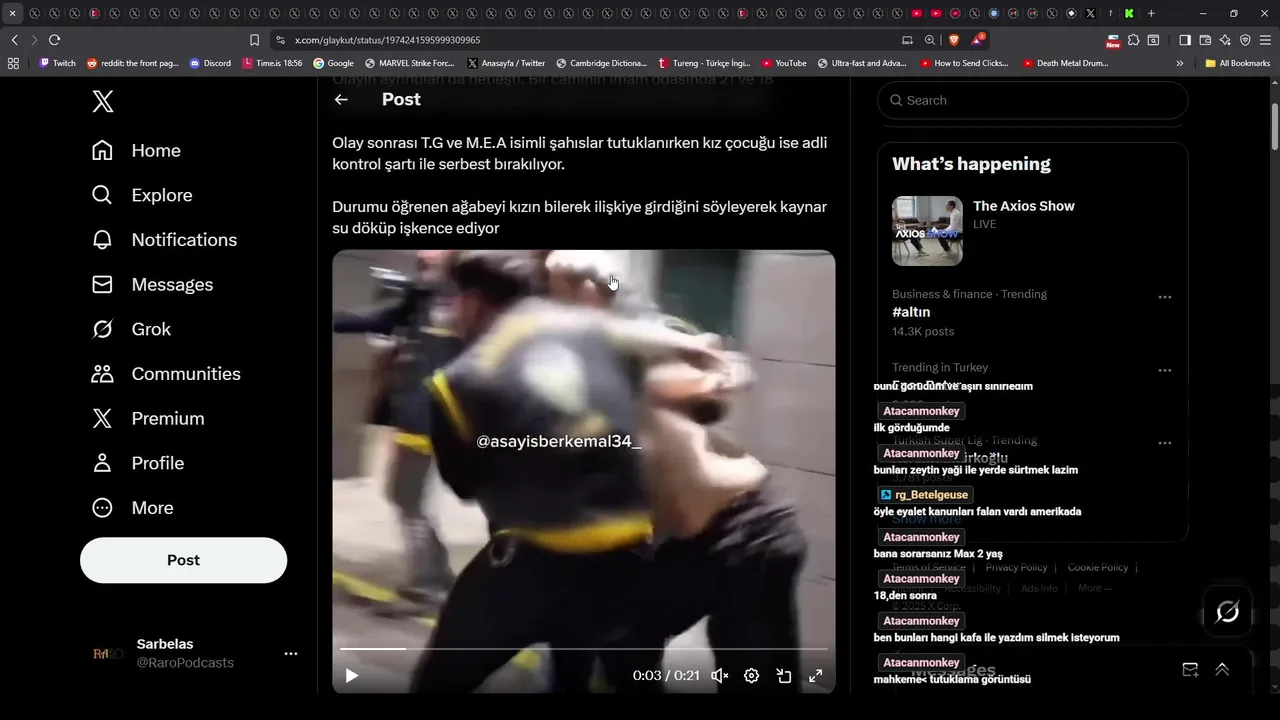Open Brave Rewards triangle icon

tap(978, 40)
